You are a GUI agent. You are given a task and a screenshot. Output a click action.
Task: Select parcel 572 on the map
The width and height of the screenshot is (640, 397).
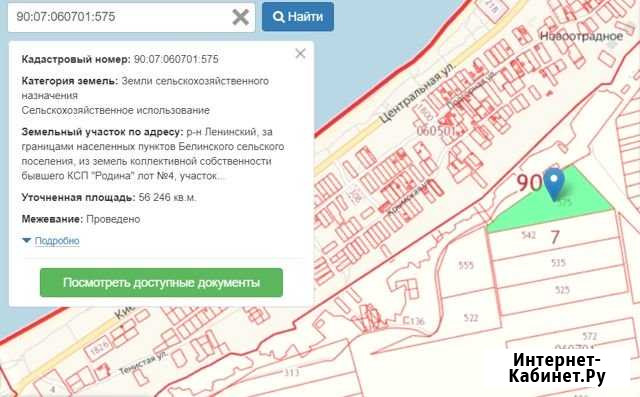pyautogui.click(x=589, y=336)
